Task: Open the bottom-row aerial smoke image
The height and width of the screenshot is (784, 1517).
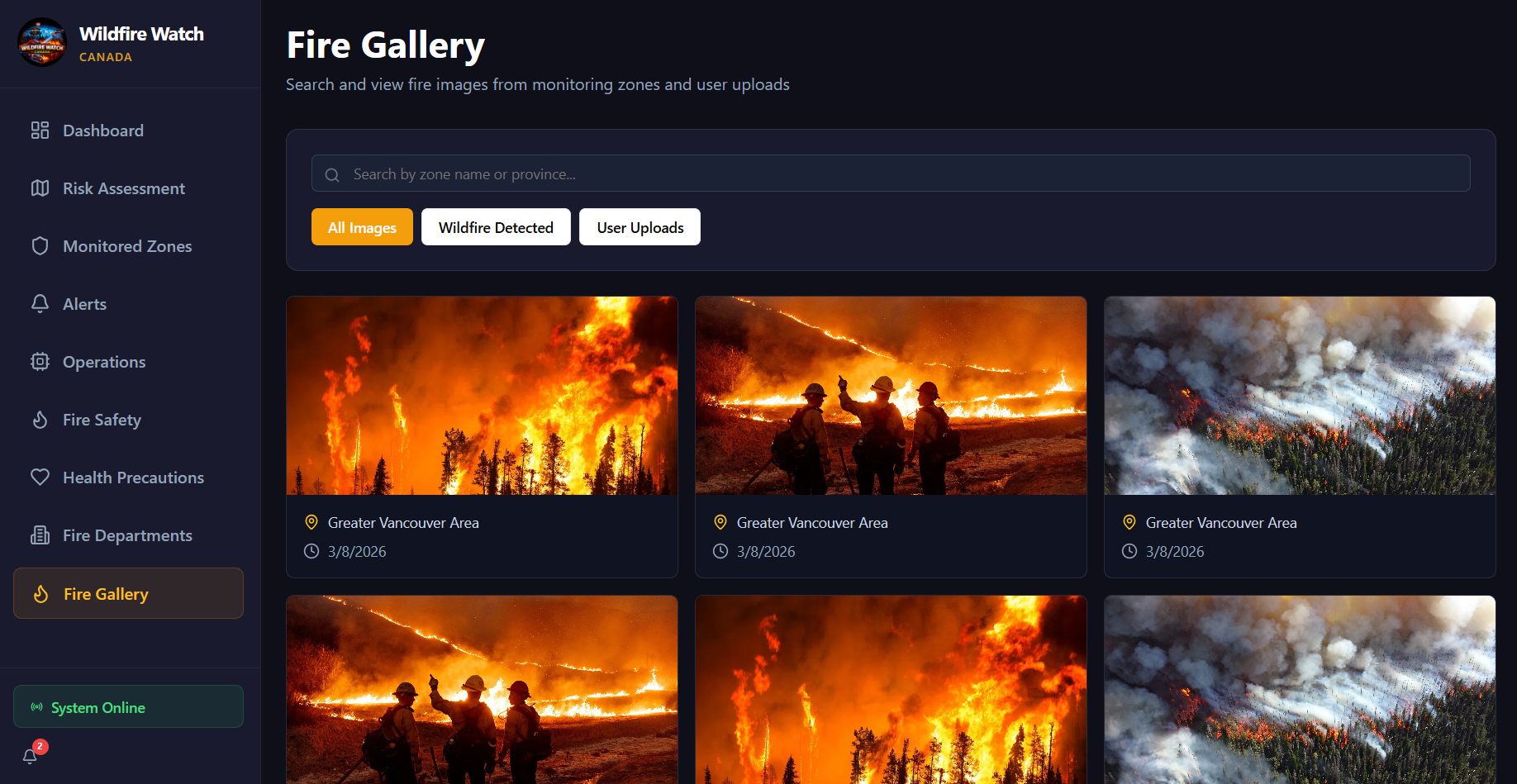Action: pos(1300,690)
